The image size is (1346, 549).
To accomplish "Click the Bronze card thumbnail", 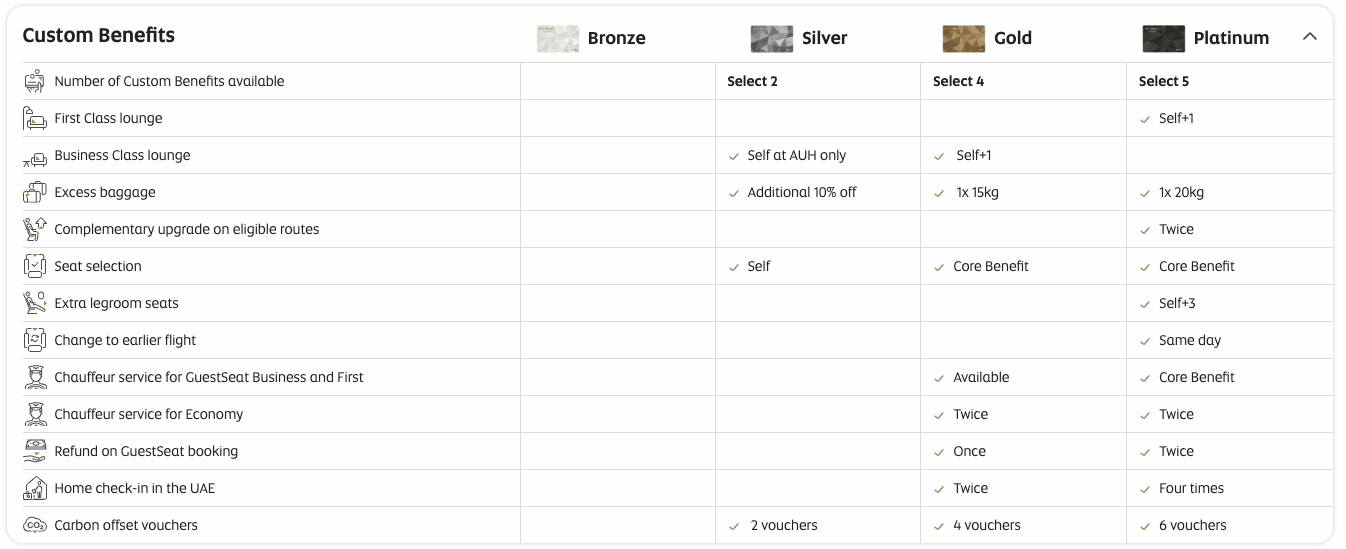I will click(x=557, y=38).
